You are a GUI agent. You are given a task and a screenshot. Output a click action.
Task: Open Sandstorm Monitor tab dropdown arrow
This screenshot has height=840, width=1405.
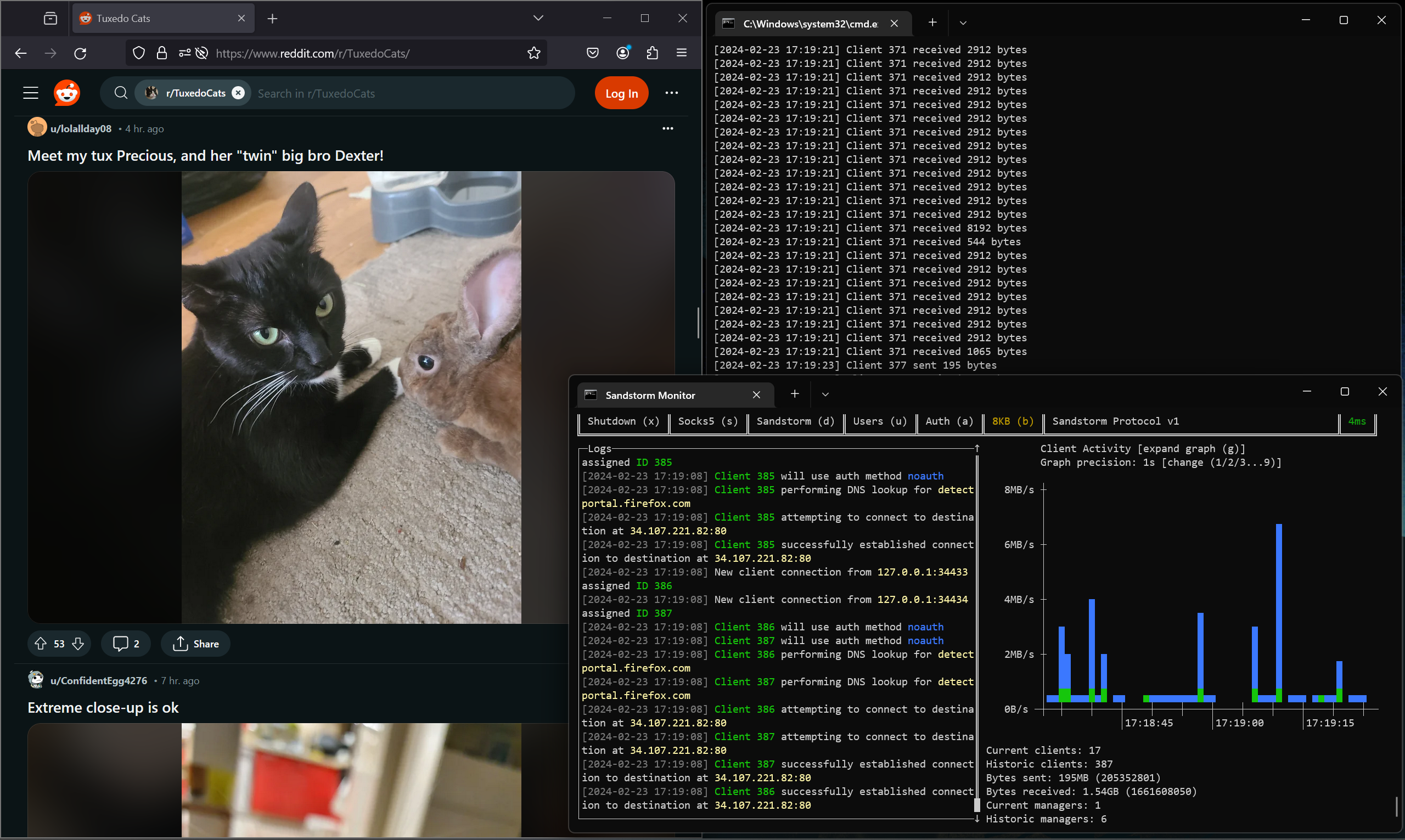coord(825,394)
